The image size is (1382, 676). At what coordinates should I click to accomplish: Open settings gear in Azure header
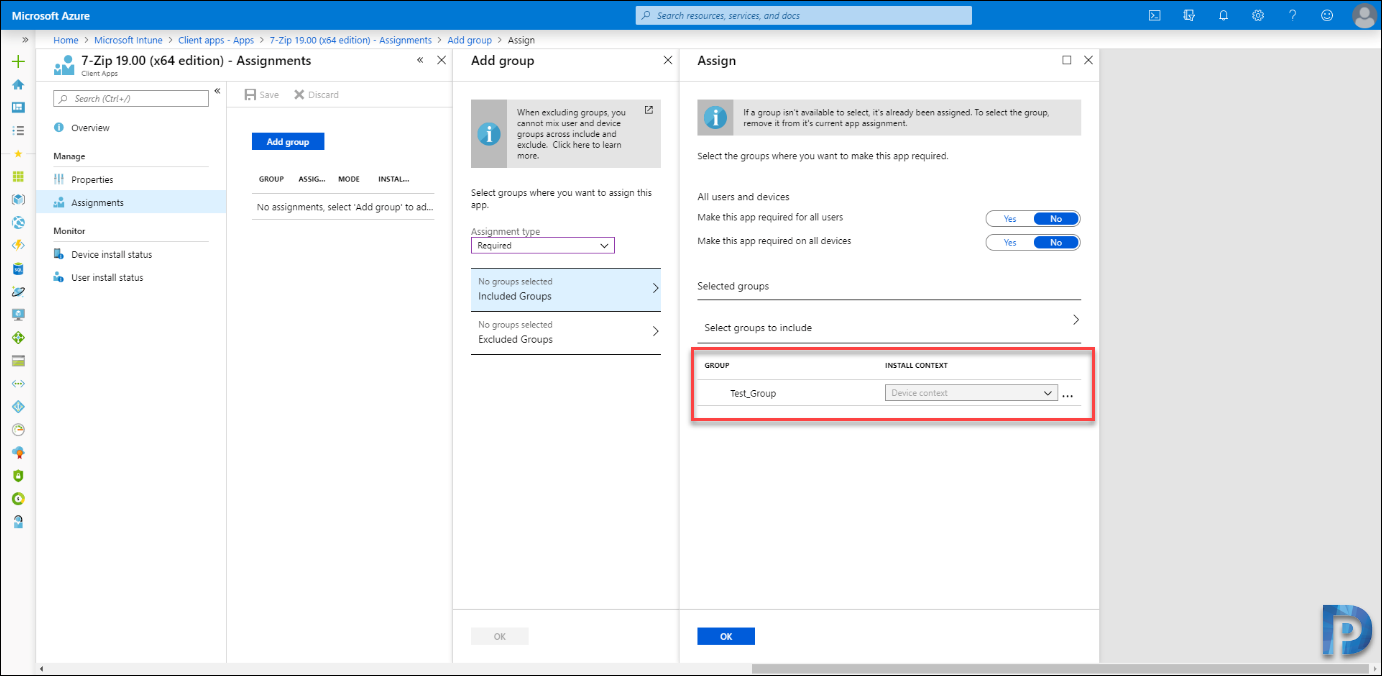(1258, 15)
